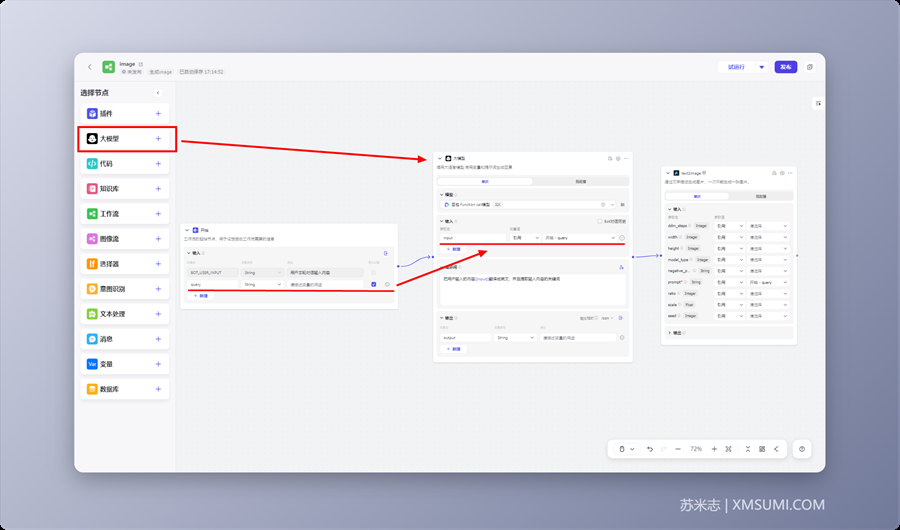
Task: Add an 意图识别 intent node
Action: tap(158, 289)
